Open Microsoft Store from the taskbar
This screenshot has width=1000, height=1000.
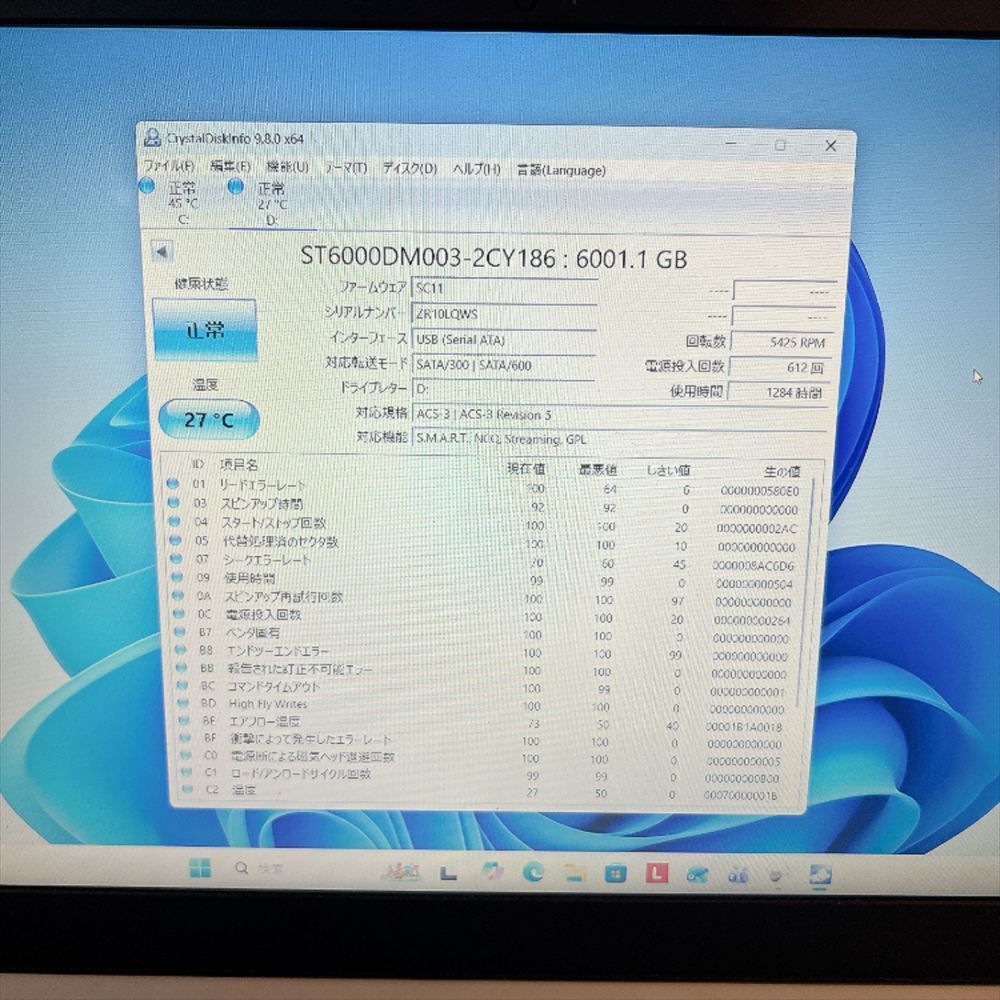pyautogui.click(x=615, y=873)
